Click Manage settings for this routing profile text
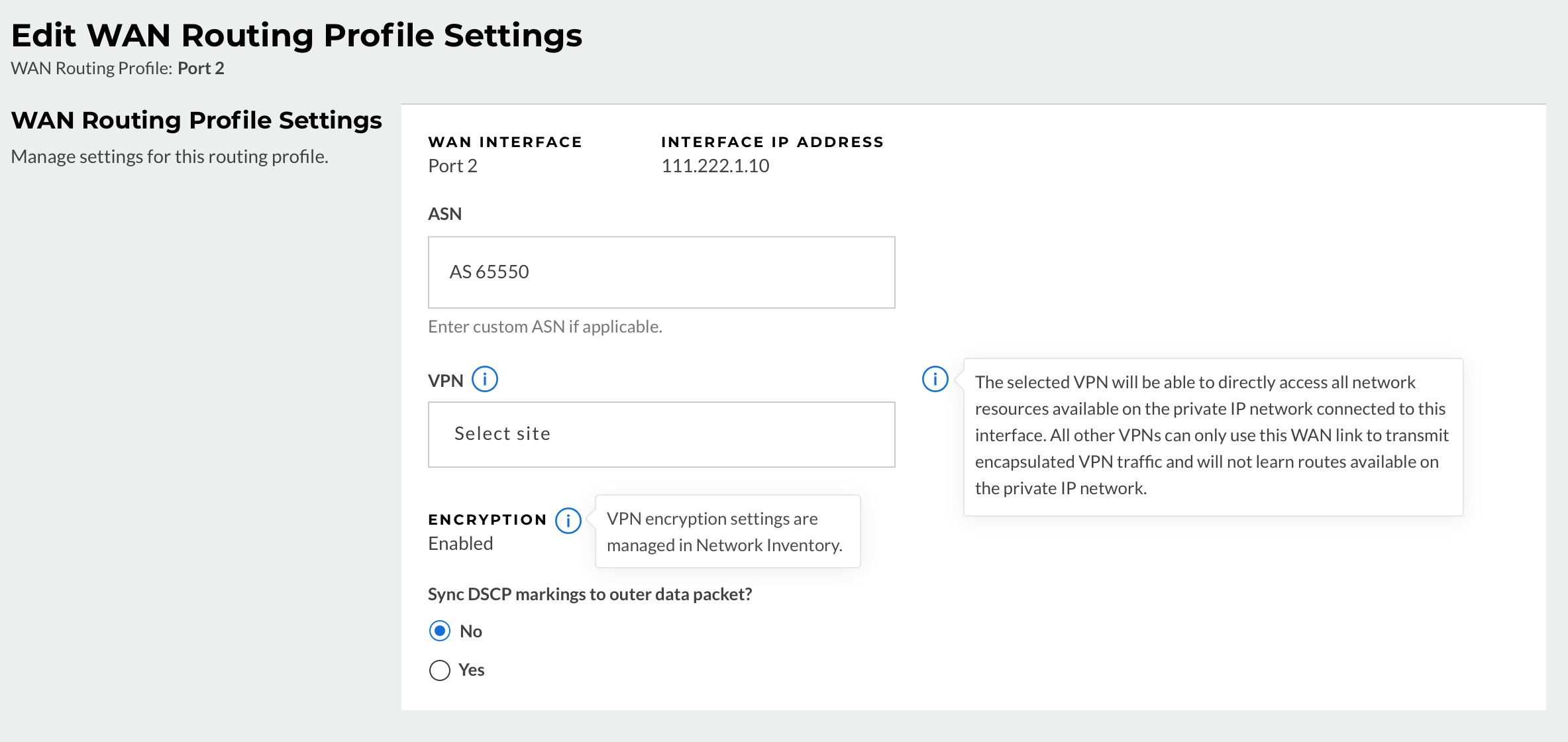 [170, 156]
